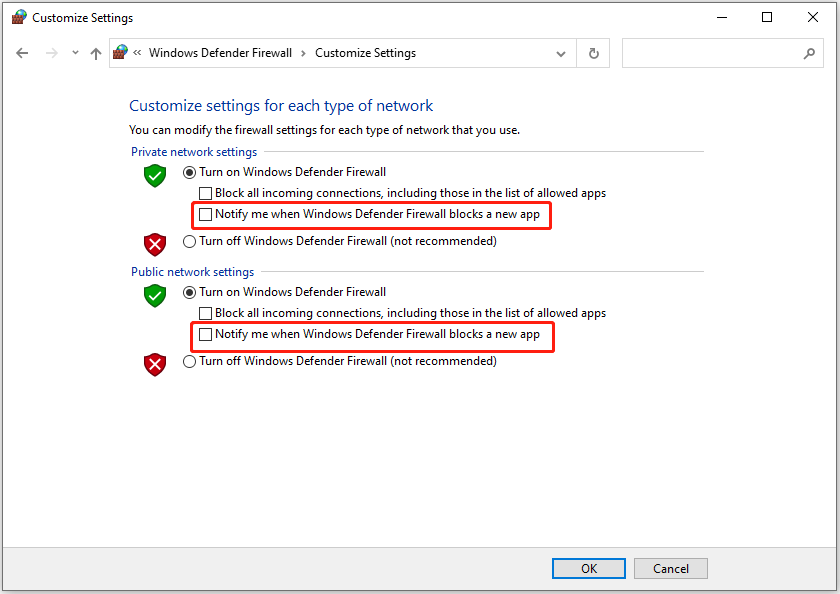This screenshot has height=594, width=840.
Task: Click 'You can modify the firewall settings' text
Action: [x=325, y=130]
